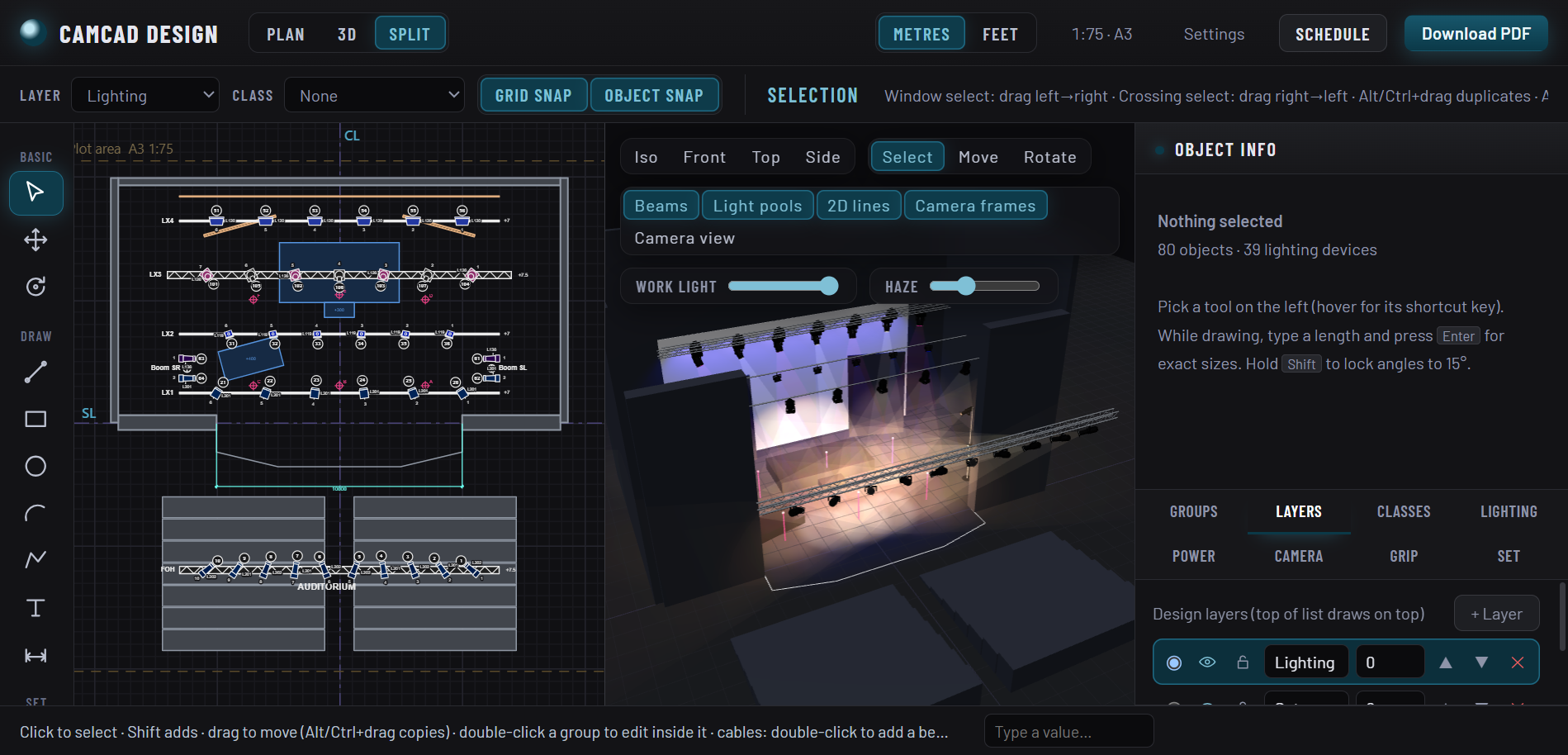Activate the move tool in left toolbar
Screen dimensions: 1568x755
tap(36, 240)
